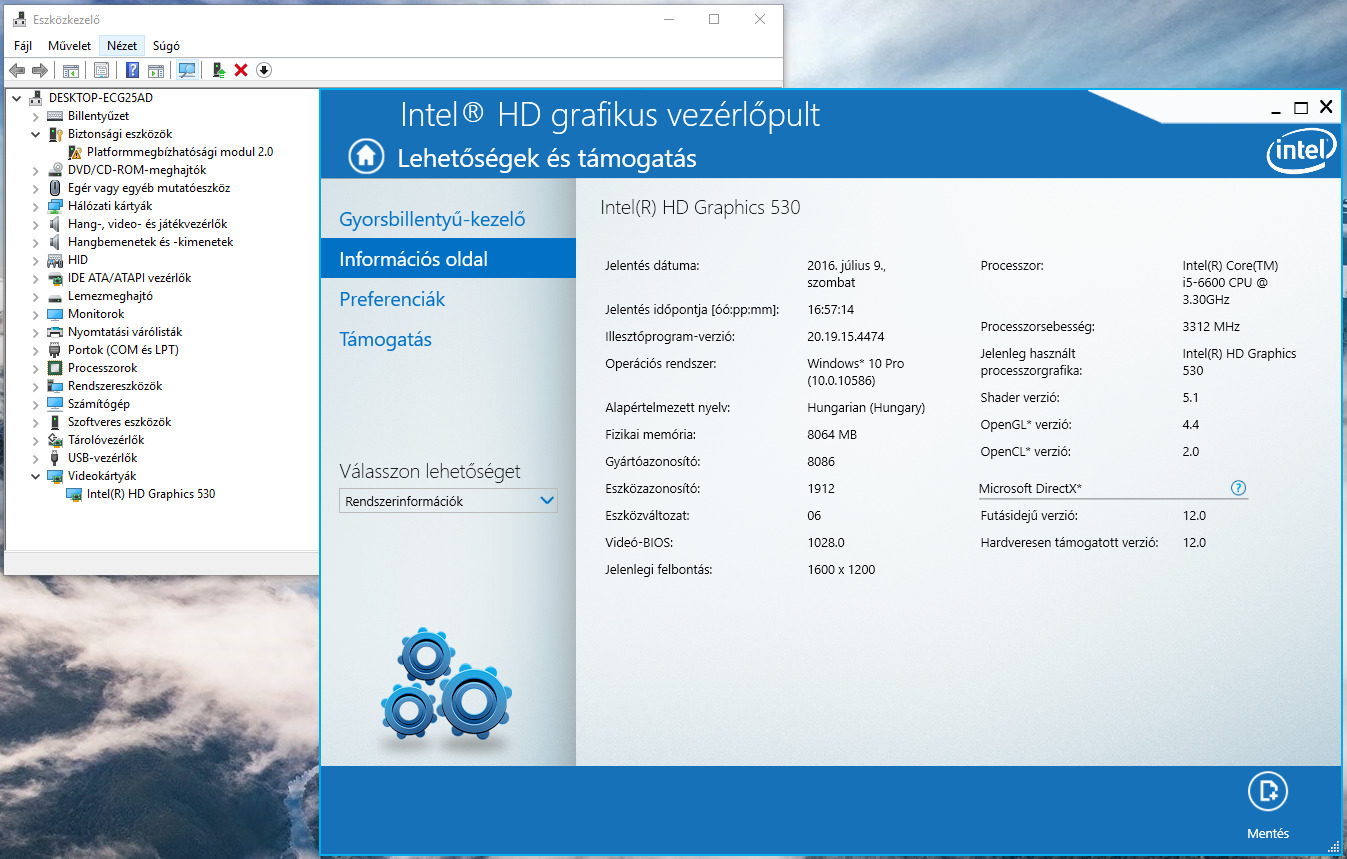Viewport: 1347px width, 859px height.
Task: Open the Rendszerinformációk dropdown
Action: 448,501
